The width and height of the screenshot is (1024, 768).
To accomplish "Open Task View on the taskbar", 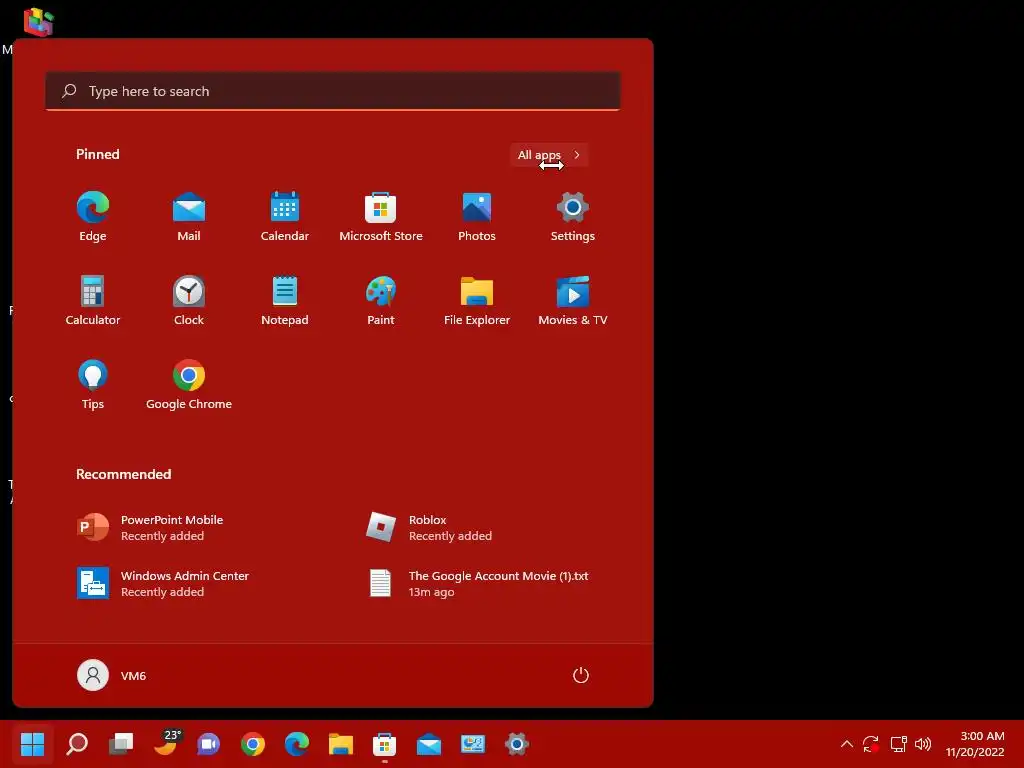I will (x=121, y=744).
